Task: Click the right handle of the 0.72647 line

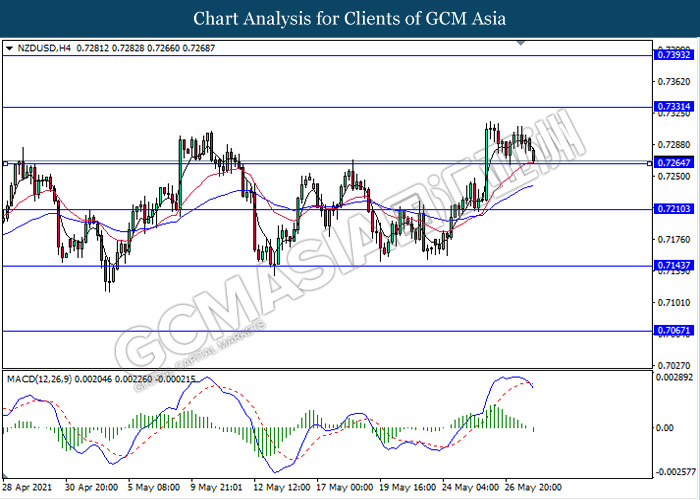Action: [x=649, y=164]
